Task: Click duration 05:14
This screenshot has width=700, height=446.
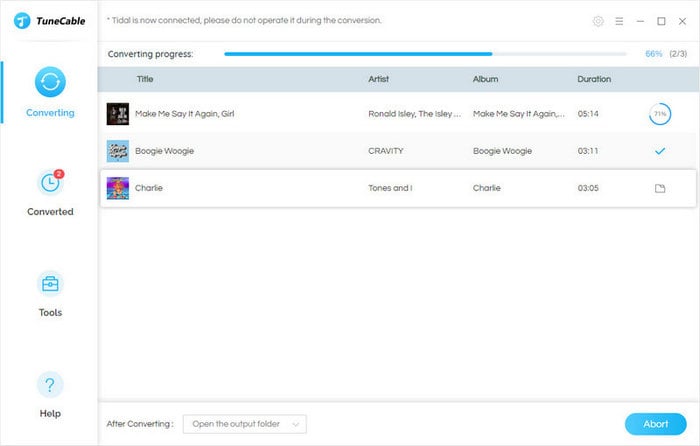Action: point(588,114)
